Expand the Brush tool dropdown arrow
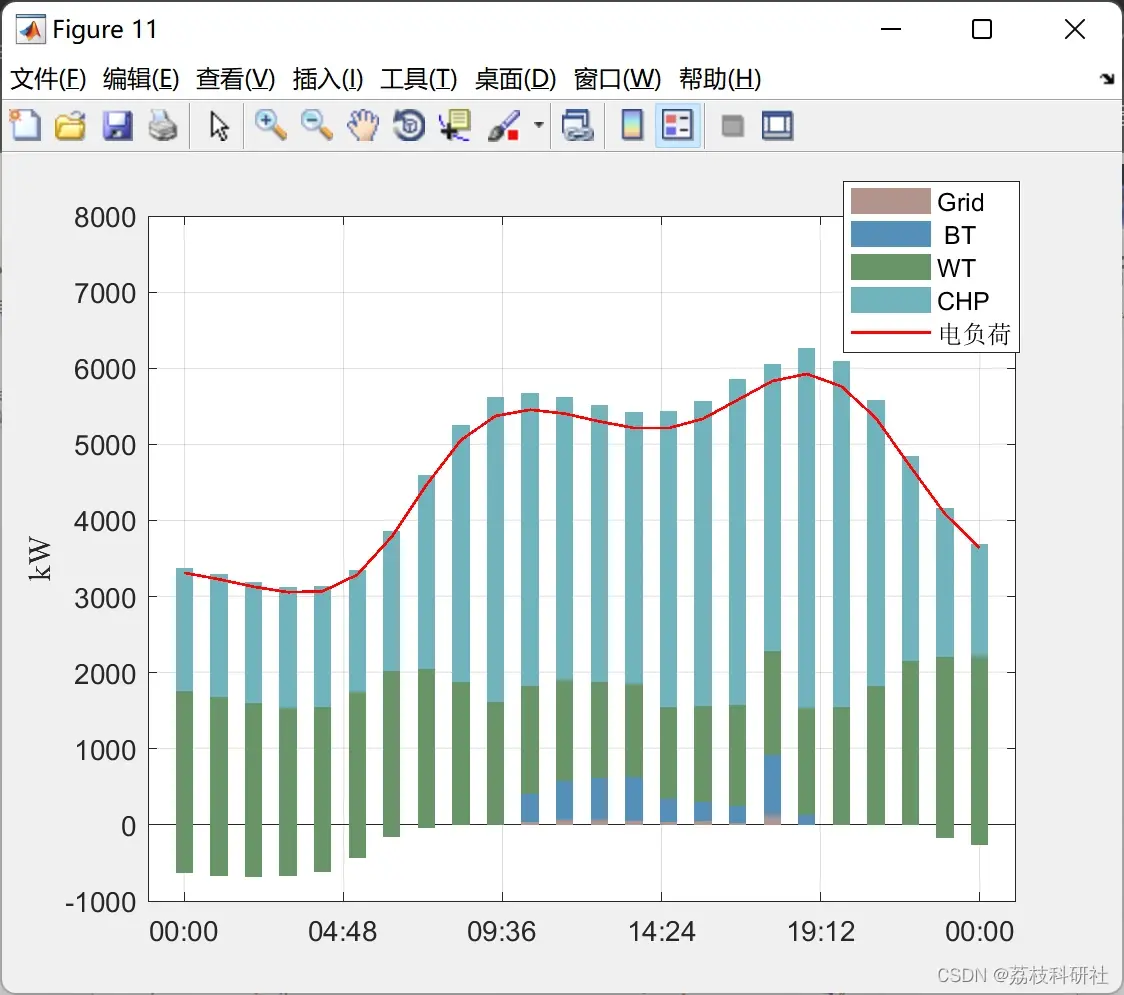The image size is (1124, 995). click(539, 125)
